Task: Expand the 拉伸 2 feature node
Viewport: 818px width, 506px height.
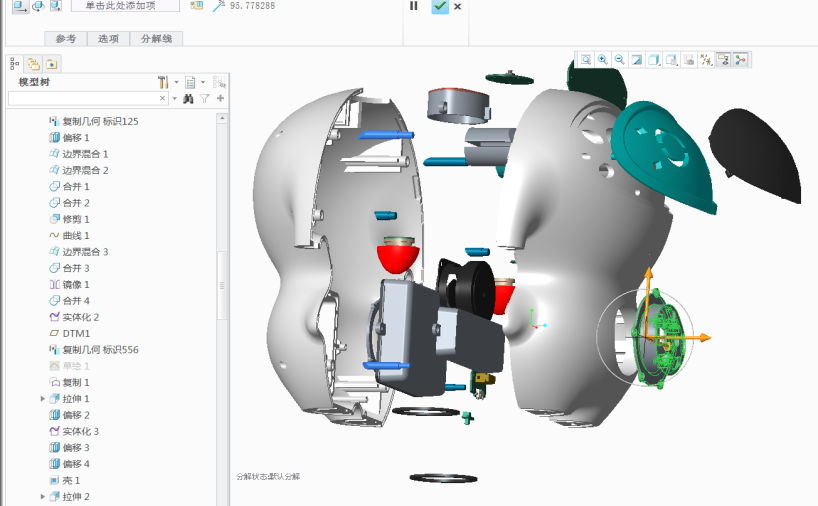Action: [x=43, y=497]
